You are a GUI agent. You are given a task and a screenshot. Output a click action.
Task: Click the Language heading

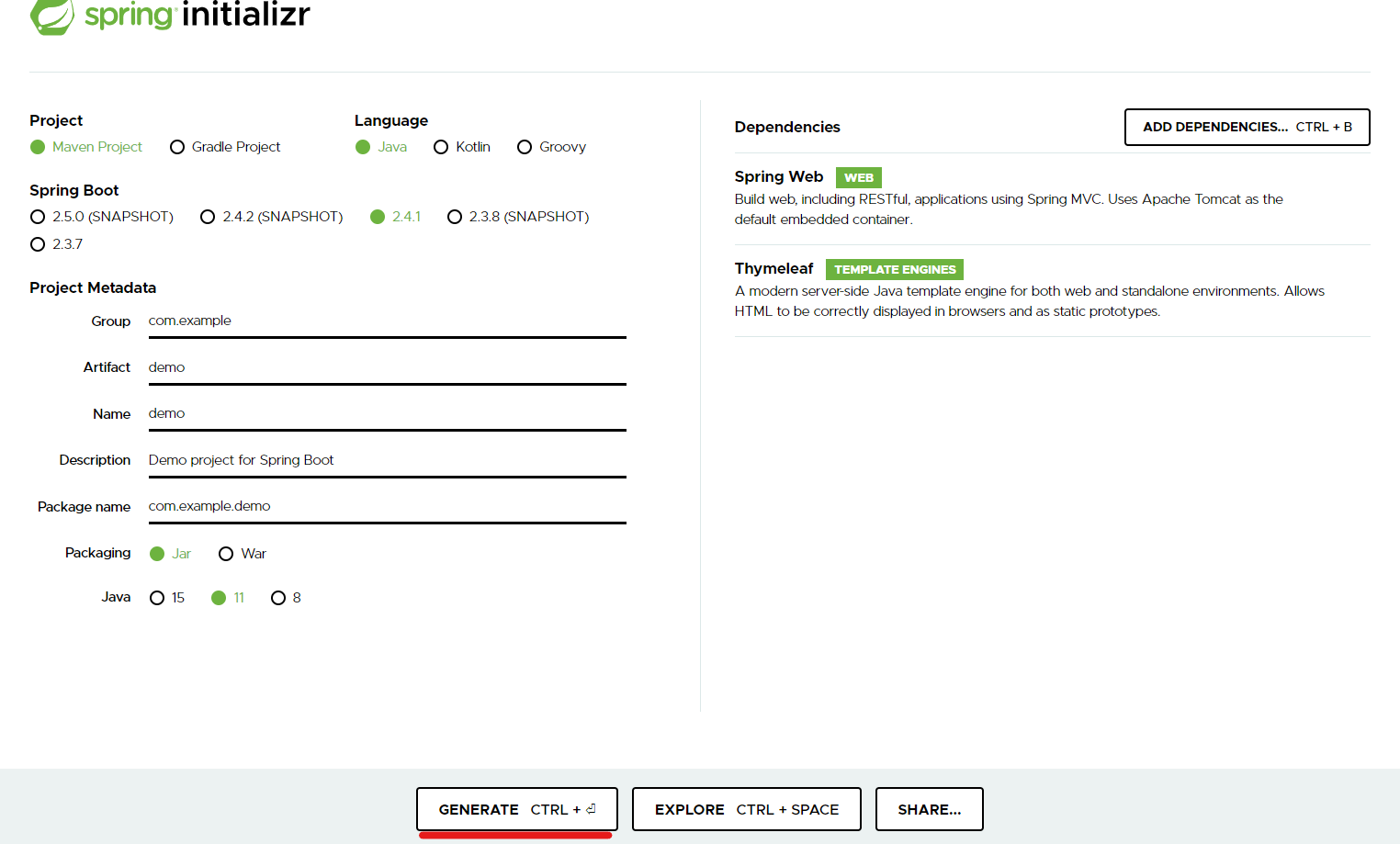coord(391,120)
